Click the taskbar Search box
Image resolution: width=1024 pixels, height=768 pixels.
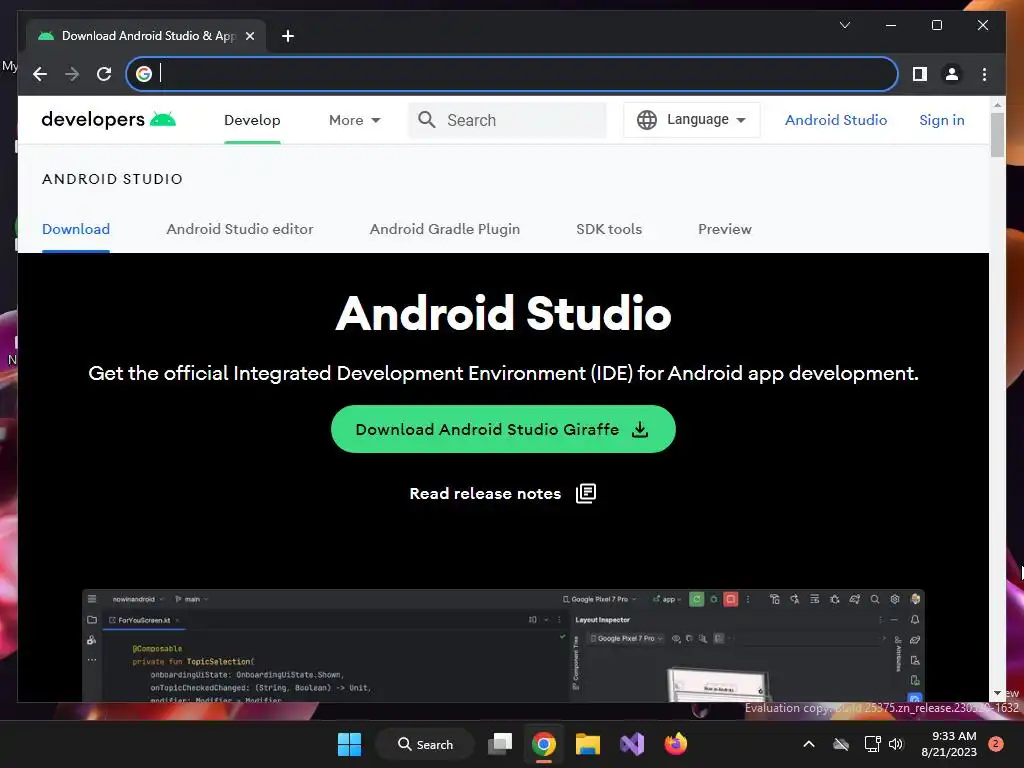[425, 744]
